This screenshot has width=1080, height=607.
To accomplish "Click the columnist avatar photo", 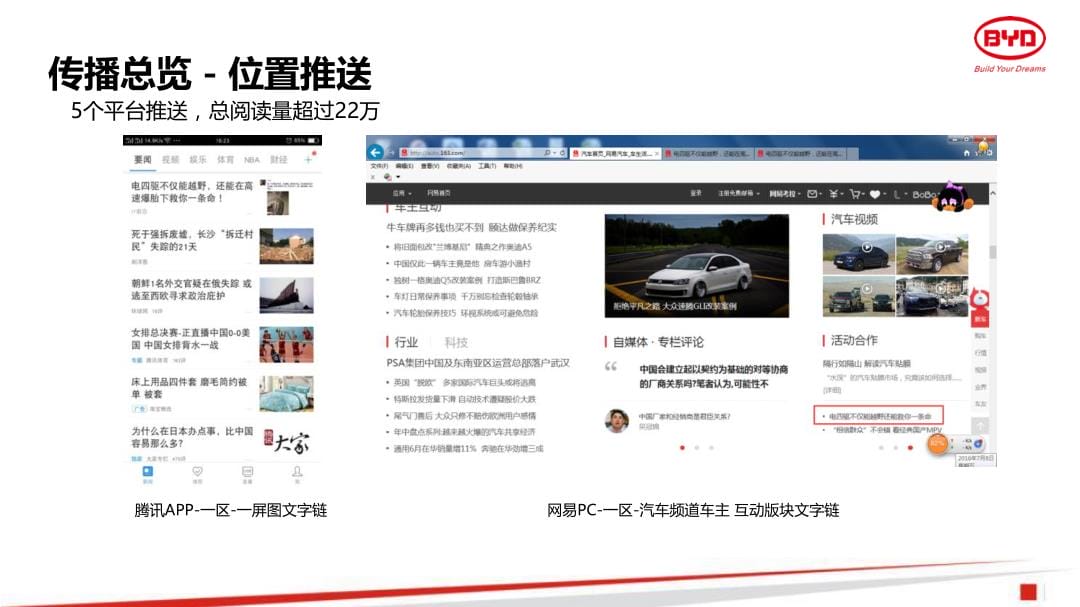I will [x=617, y=420].
